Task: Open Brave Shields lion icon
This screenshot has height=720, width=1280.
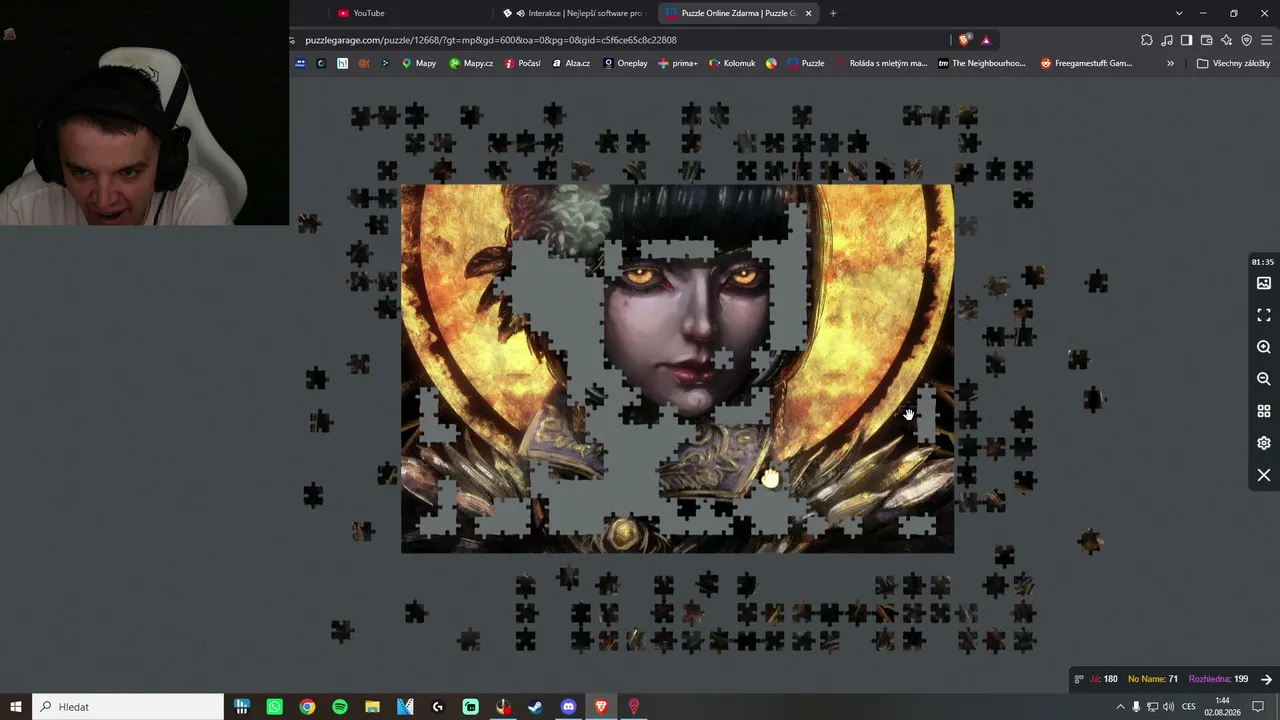Action: pyautogui.click(x=964, y=40)
